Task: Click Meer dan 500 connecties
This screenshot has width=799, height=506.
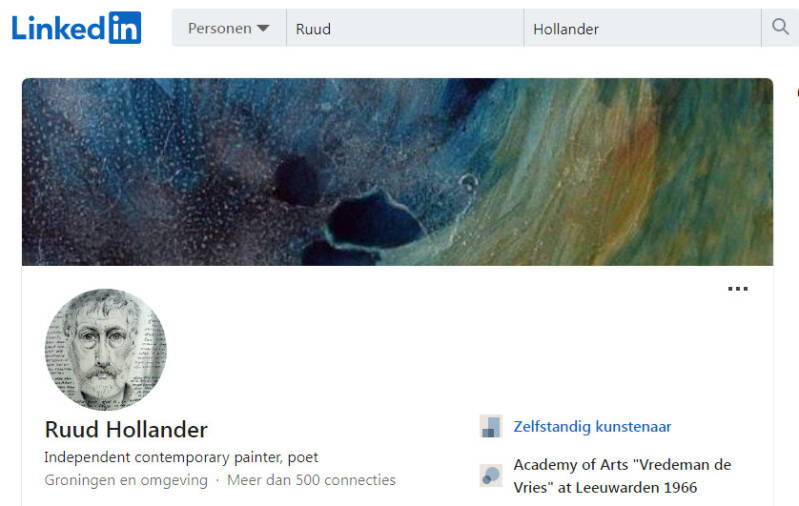Action: click(311, 480)
